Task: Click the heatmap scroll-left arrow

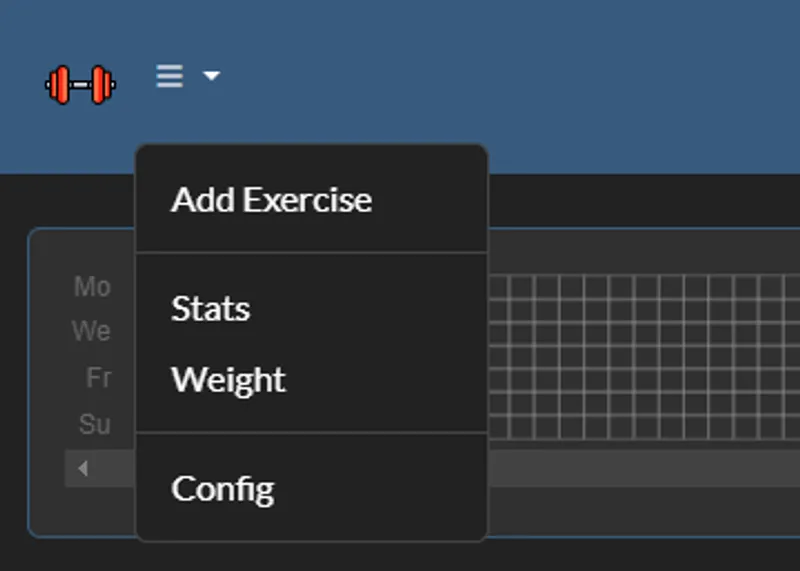Action: [83, 468]
